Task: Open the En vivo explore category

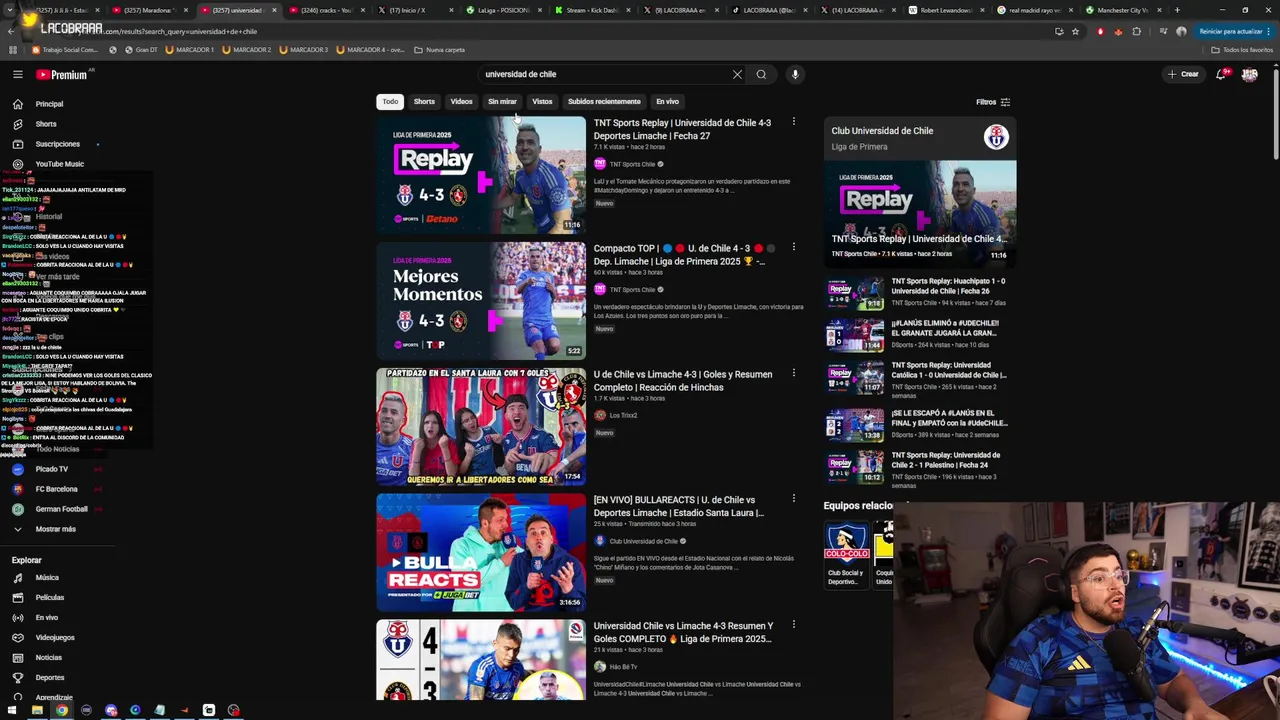Action: coord(46,618)
